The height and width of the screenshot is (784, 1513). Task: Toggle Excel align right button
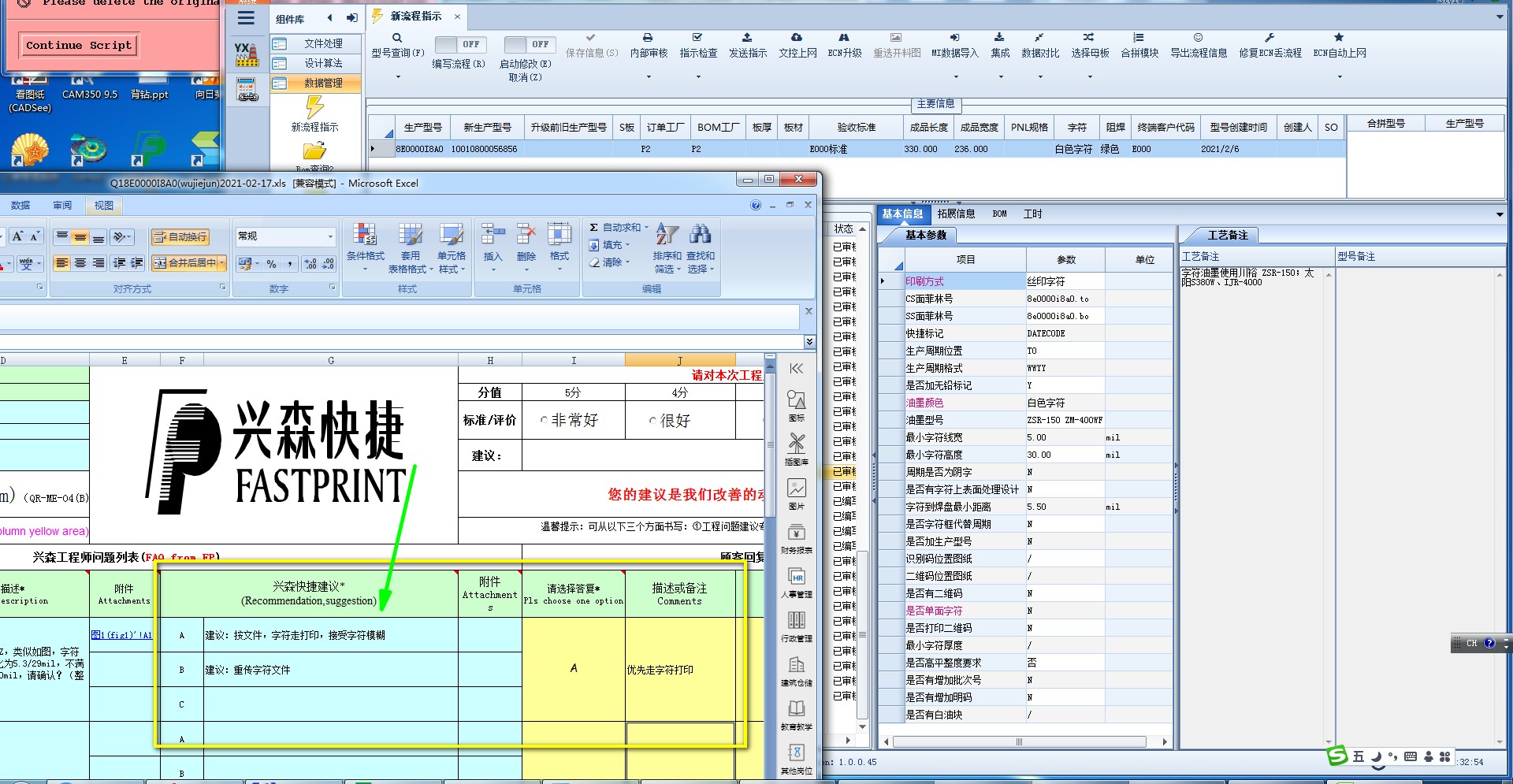tap(98, 263)
